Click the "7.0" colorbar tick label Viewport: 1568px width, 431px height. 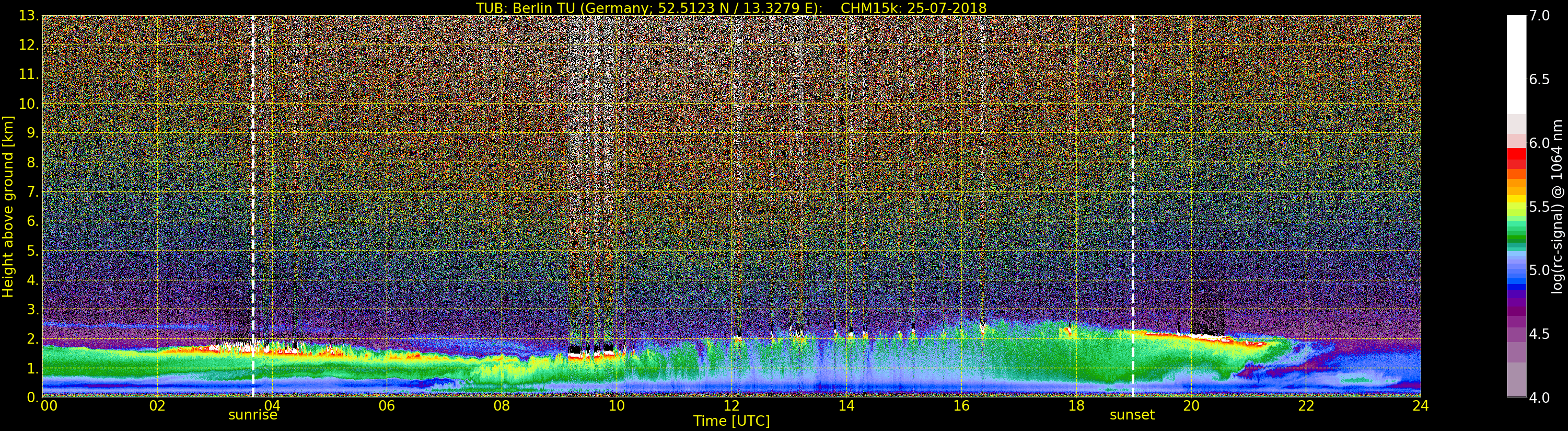[x=1540, y=16]
